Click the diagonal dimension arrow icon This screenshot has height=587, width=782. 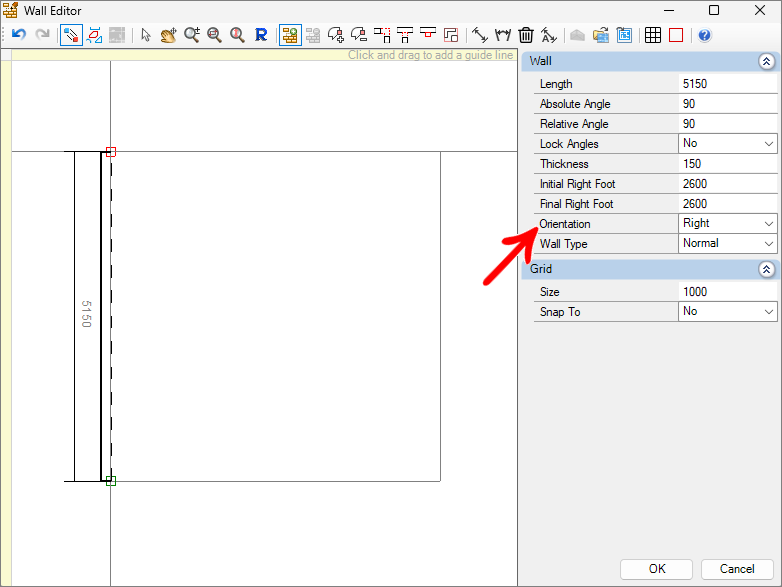[480, 35]
